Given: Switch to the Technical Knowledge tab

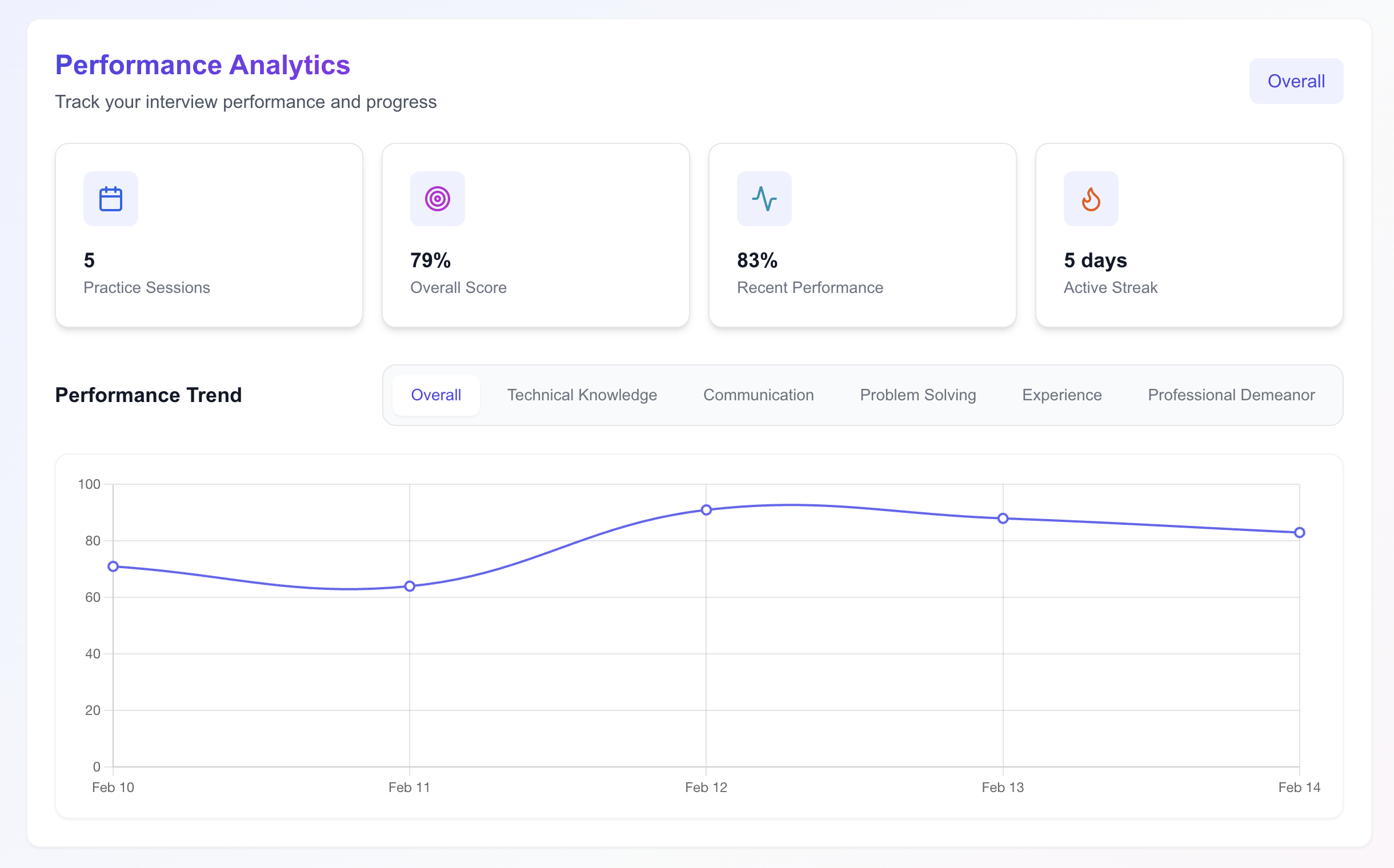Looking at the screenshot, I should (582, 395).
